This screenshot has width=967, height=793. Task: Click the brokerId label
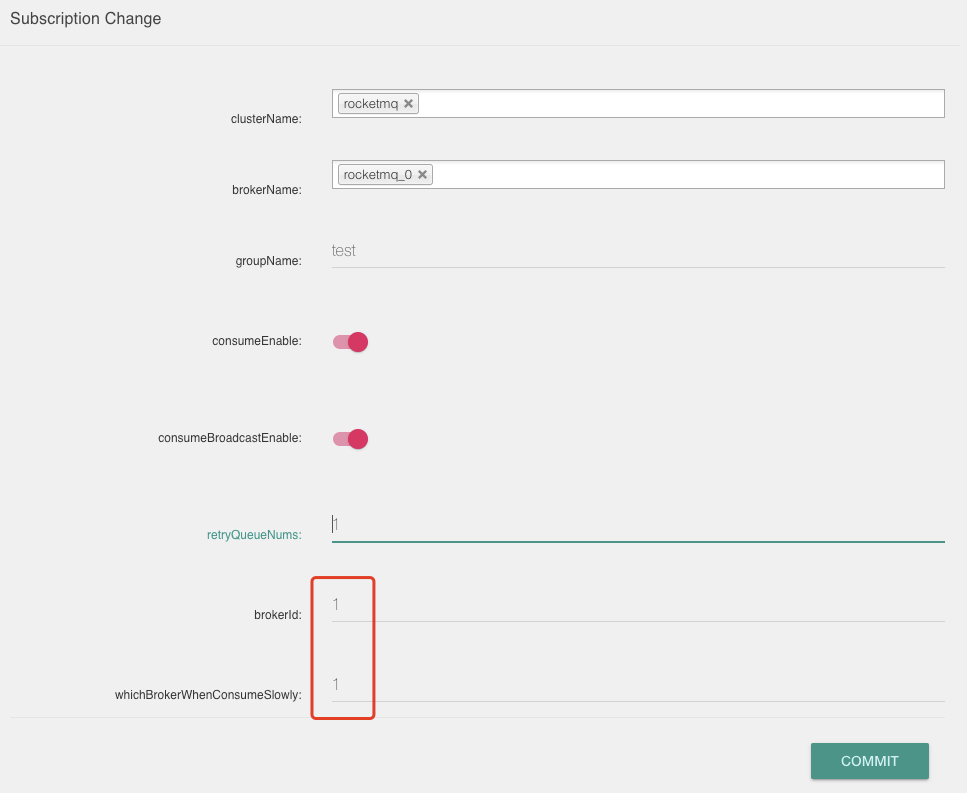coord(278,615)
